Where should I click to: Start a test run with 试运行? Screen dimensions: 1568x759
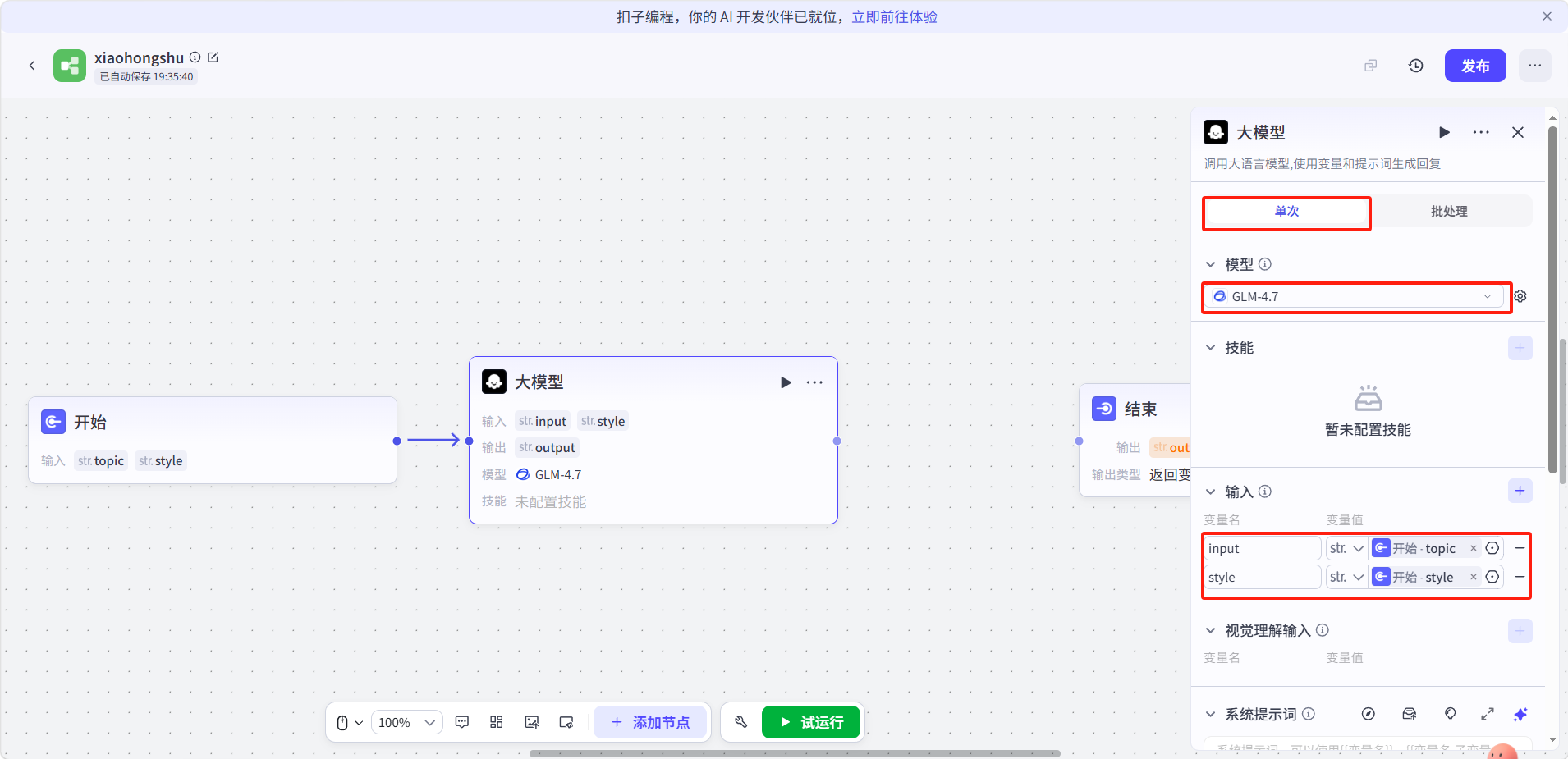pos(811,722)
